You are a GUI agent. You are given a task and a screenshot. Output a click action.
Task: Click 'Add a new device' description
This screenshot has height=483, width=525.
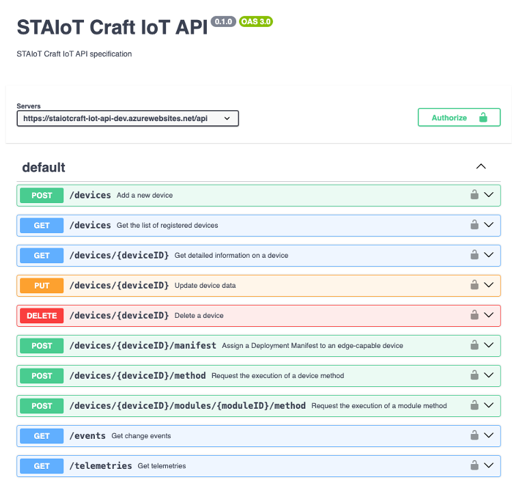[145, 195]
